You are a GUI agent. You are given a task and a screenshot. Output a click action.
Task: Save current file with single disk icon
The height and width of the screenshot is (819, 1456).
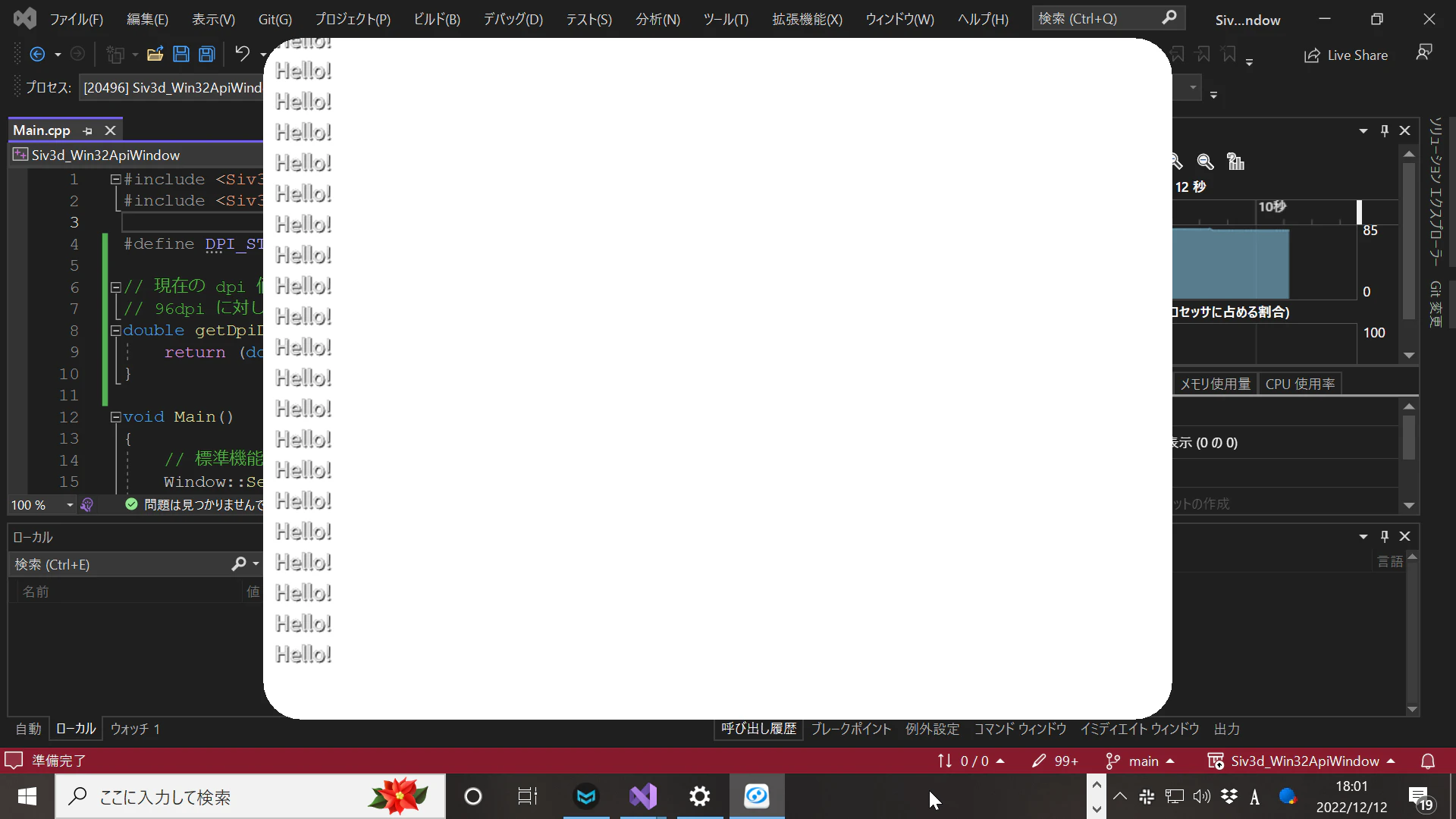(x=180, y=54)
